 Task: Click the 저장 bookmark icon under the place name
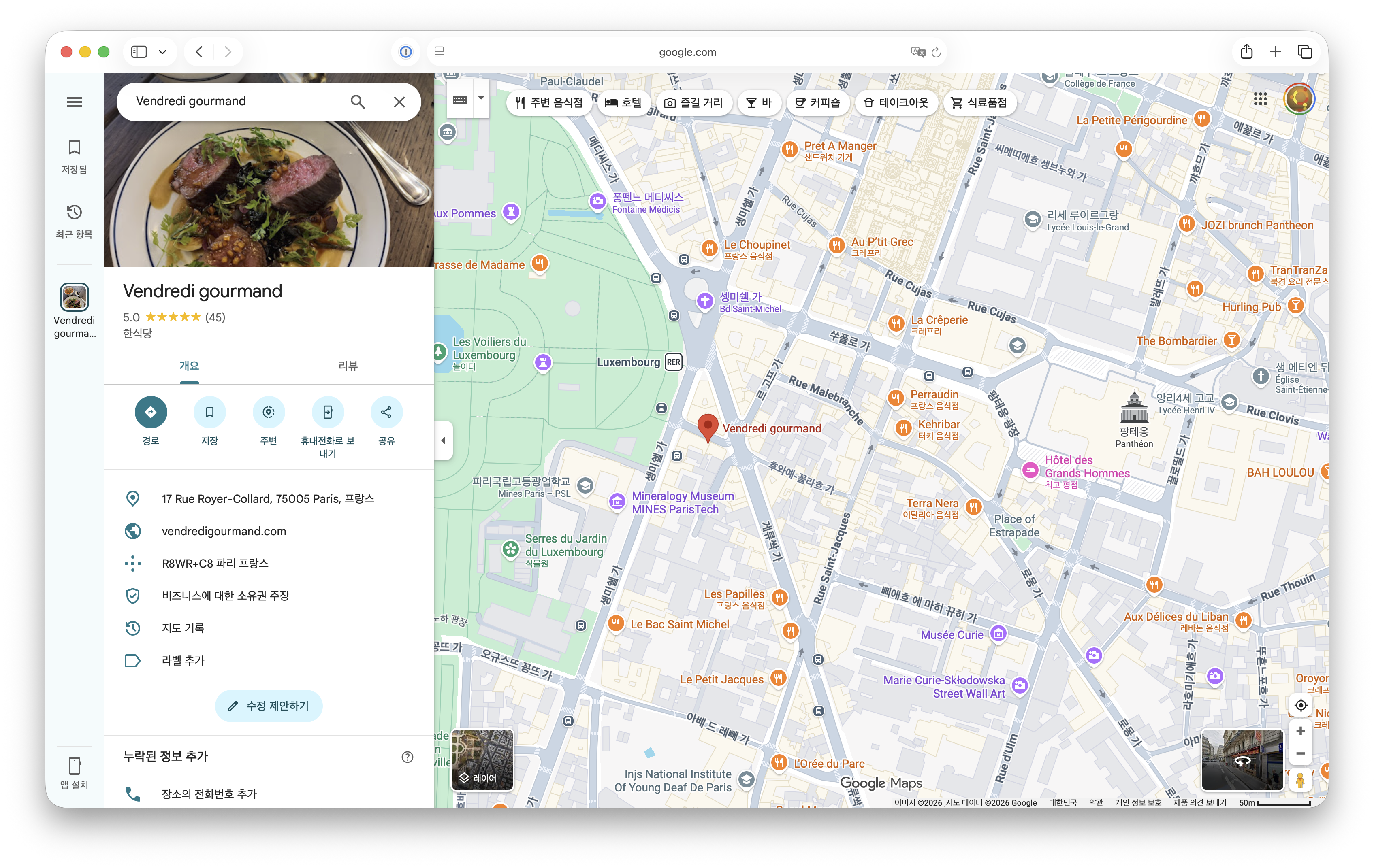[x=209, y=412]
